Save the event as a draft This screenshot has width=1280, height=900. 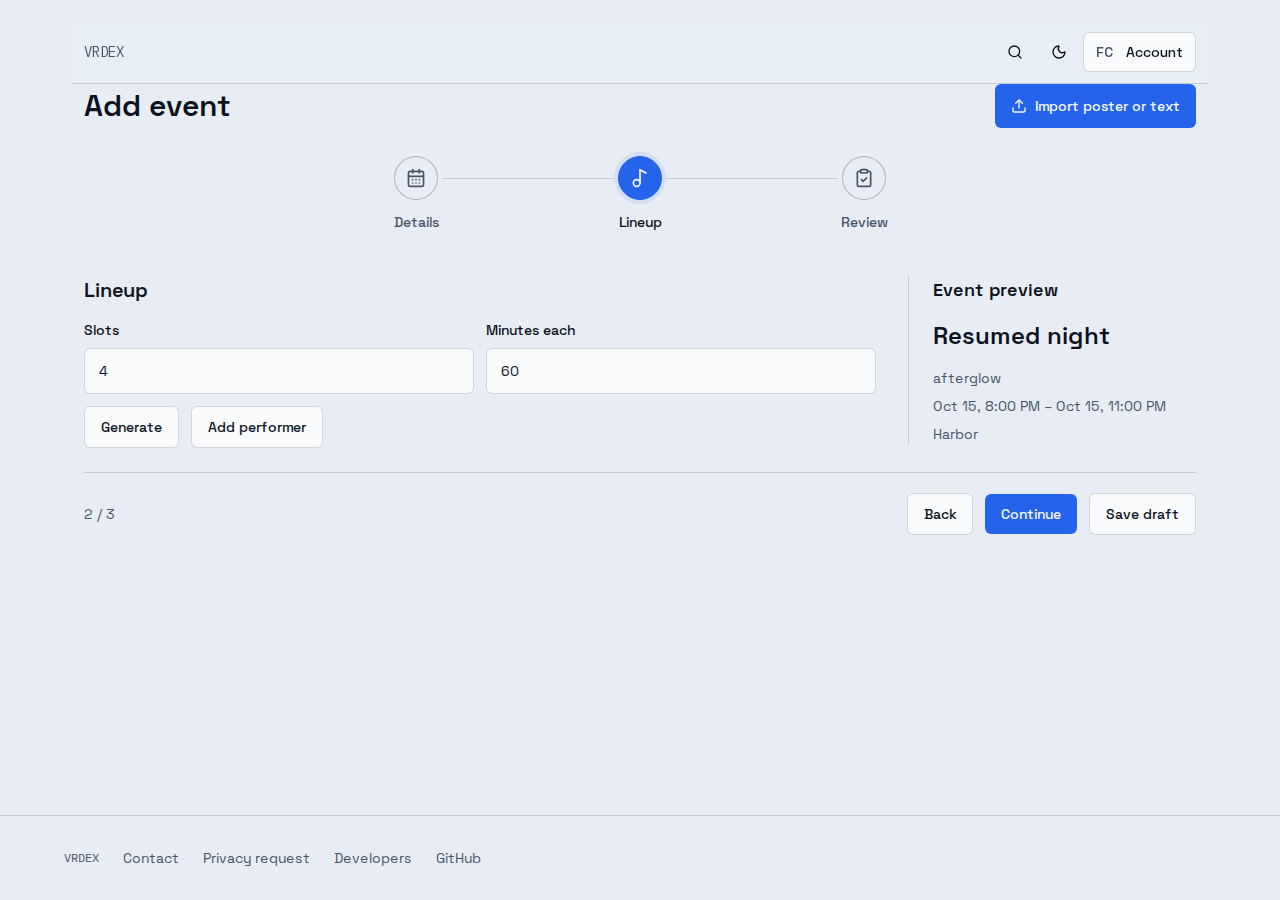pos(1142,514)
